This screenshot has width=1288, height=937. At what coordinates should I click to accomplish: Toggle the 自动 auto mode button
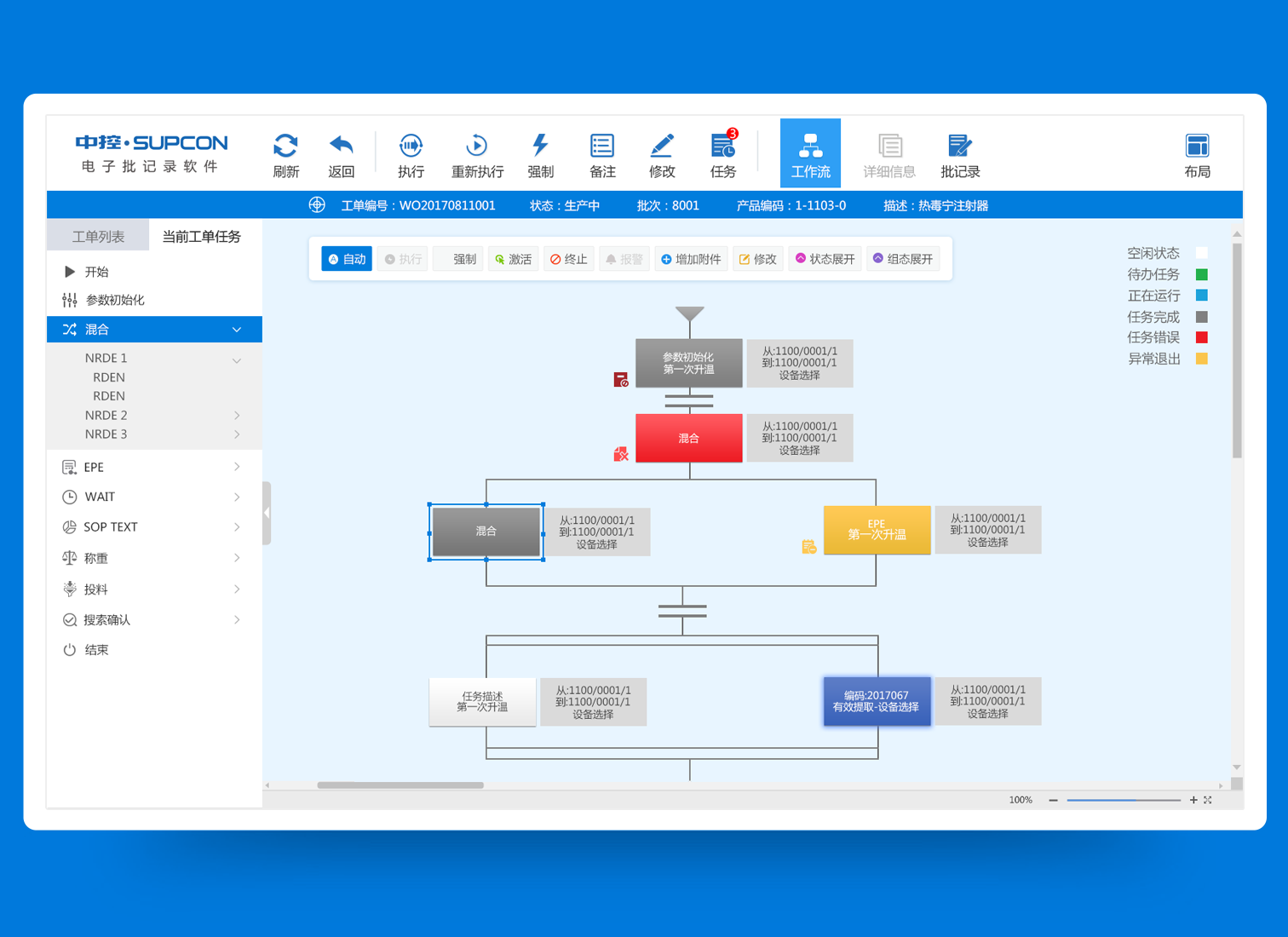[x=347, y=259]
